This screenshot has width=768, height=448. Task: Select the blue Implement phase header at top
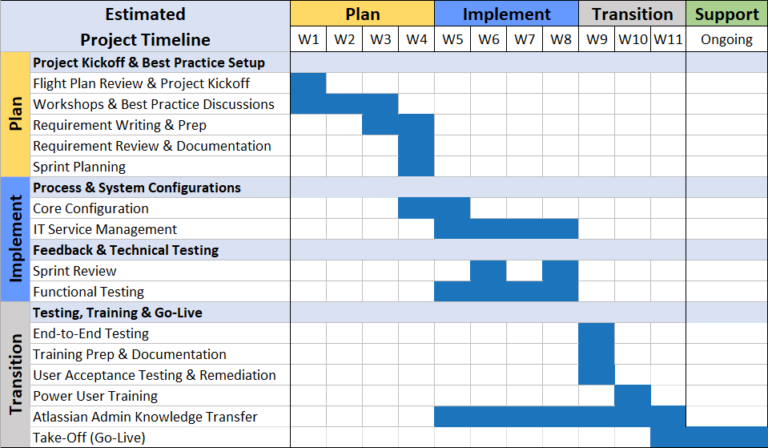click(x=506, y=14)
